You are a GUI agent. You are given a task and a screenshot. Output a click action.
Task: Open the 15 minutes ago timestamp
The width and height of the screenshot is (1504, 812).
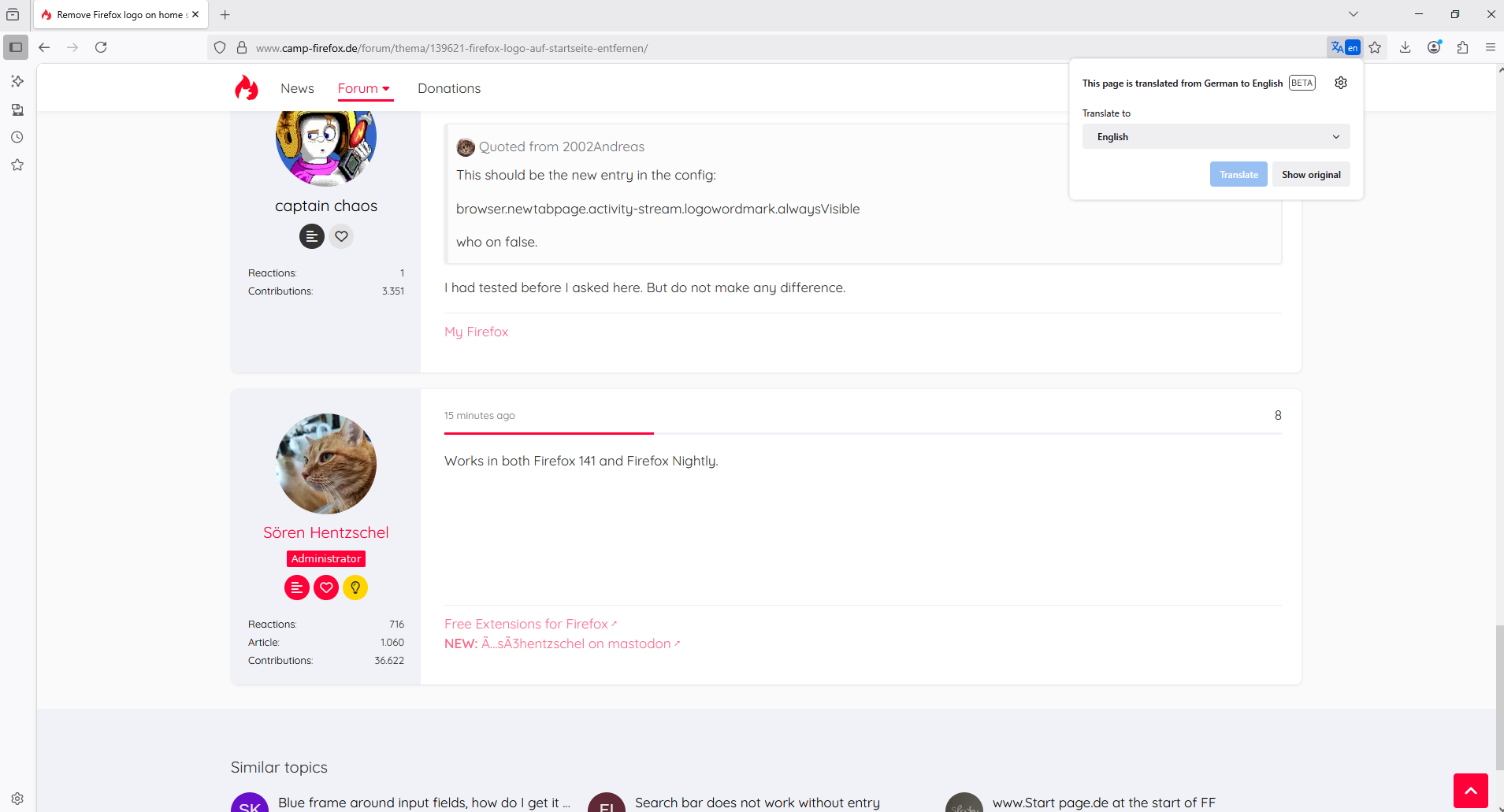point(479,415)
